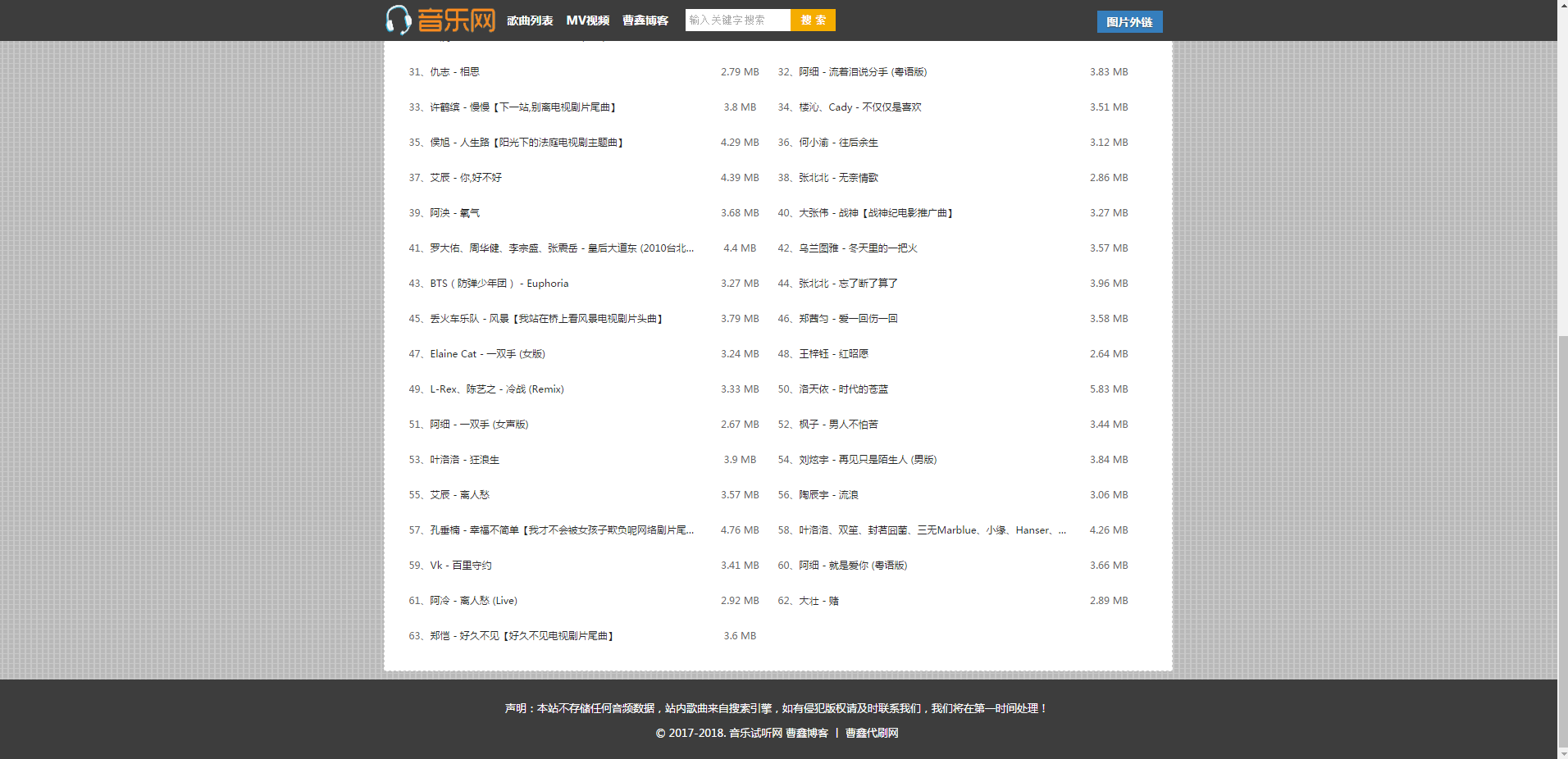Open song 41 皇后大道东
This screenshot has width=1568, height=759.
click(x=562, y=248)
